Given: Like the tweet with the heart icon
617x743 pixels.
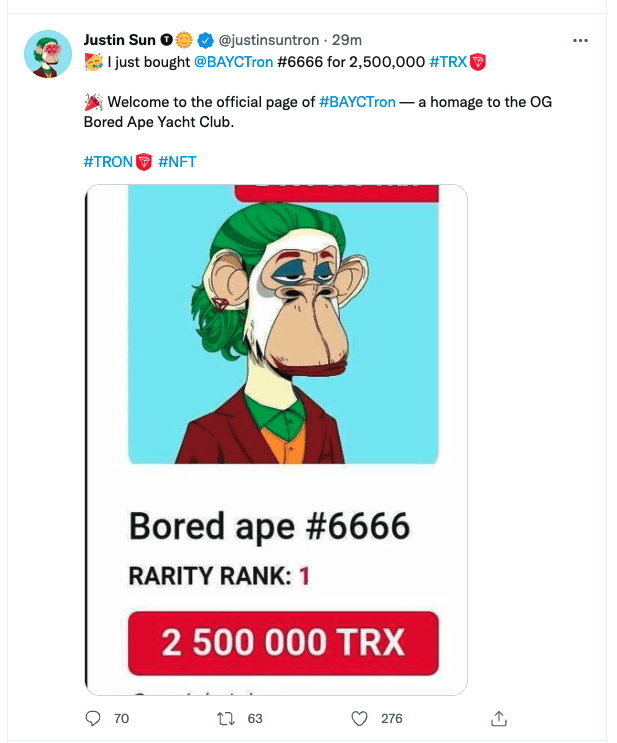Looking at the screenshot, I should (x=361, y=718).
